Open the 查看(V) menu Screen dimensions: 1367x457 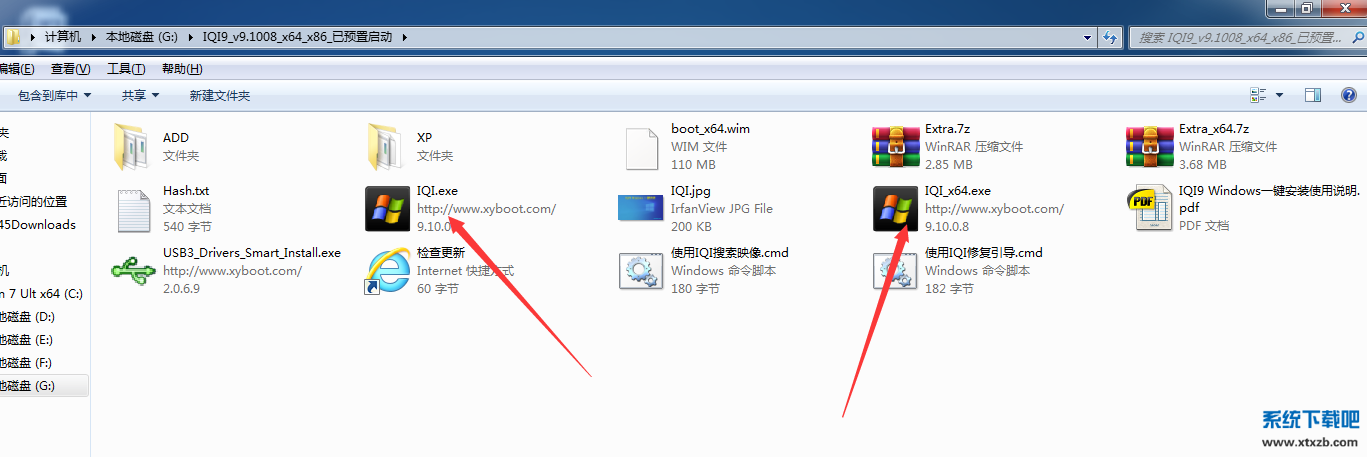pos(70,69)
